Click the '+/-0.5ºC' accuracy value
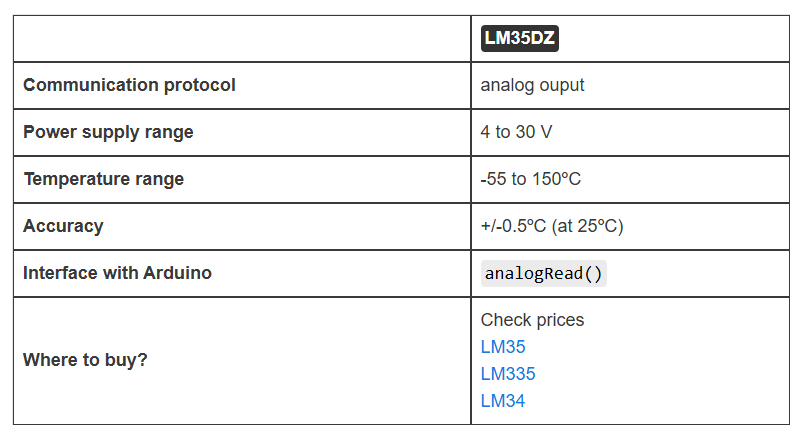Viewport: 802px width, 434px height. [516, 226]
